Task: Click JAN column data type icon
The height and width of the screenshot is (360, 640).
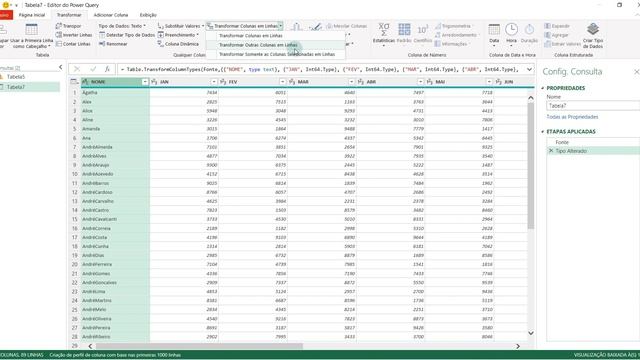Action: [154, 82]
